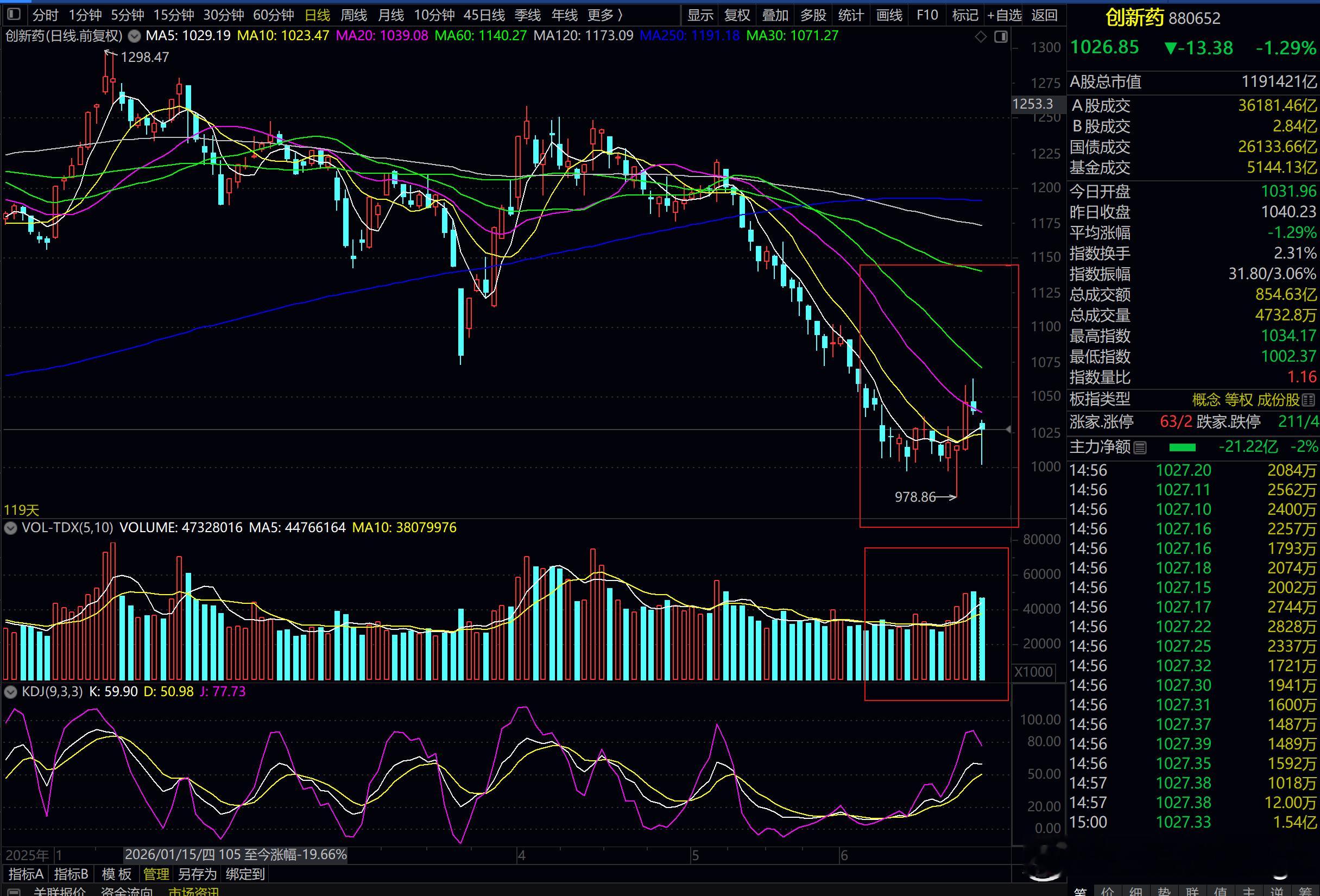Click the 创新药 880652 title

pos(1163,18)
